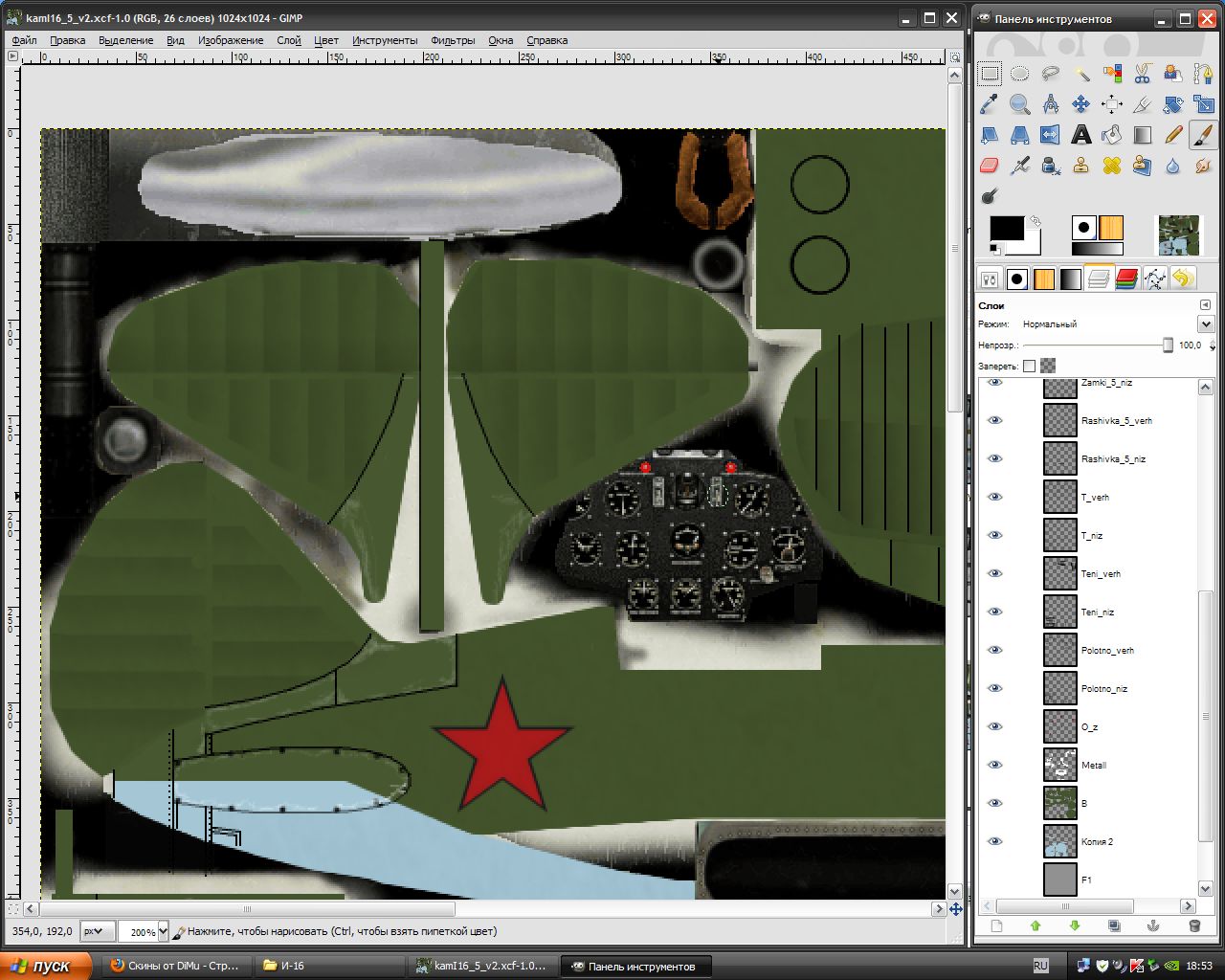Pick the Bucket Fill tool
This screenshot has height=980, width=1225.
(x=1112, y=135)
